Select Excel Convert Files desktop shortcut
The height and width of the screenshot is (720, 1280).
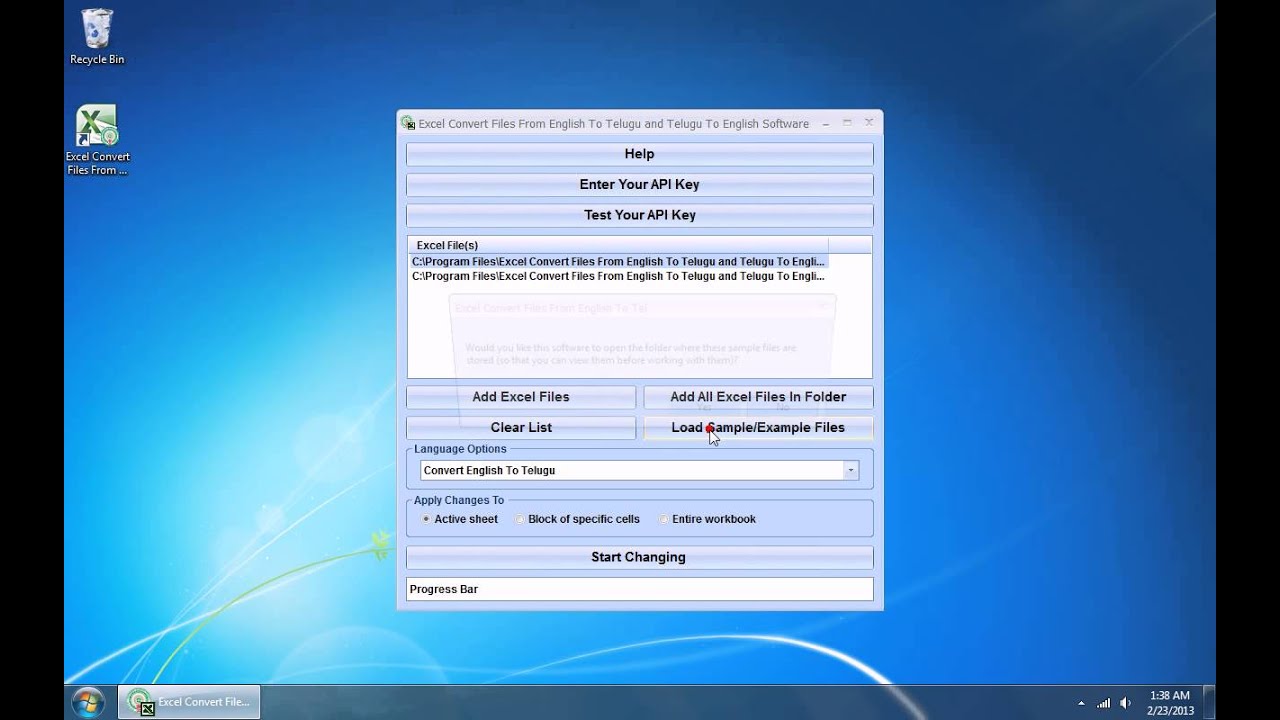pyautogui.click(x=97, y=140)
